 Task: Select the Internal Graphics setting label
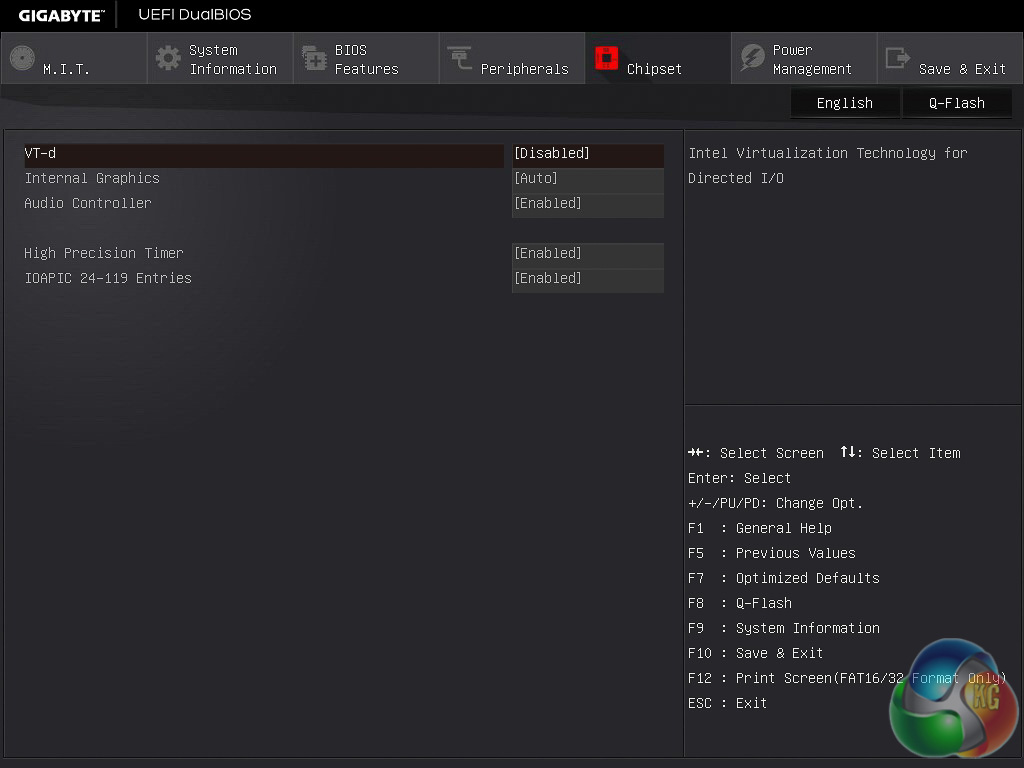pyautogui.click(x=92, y=178)
